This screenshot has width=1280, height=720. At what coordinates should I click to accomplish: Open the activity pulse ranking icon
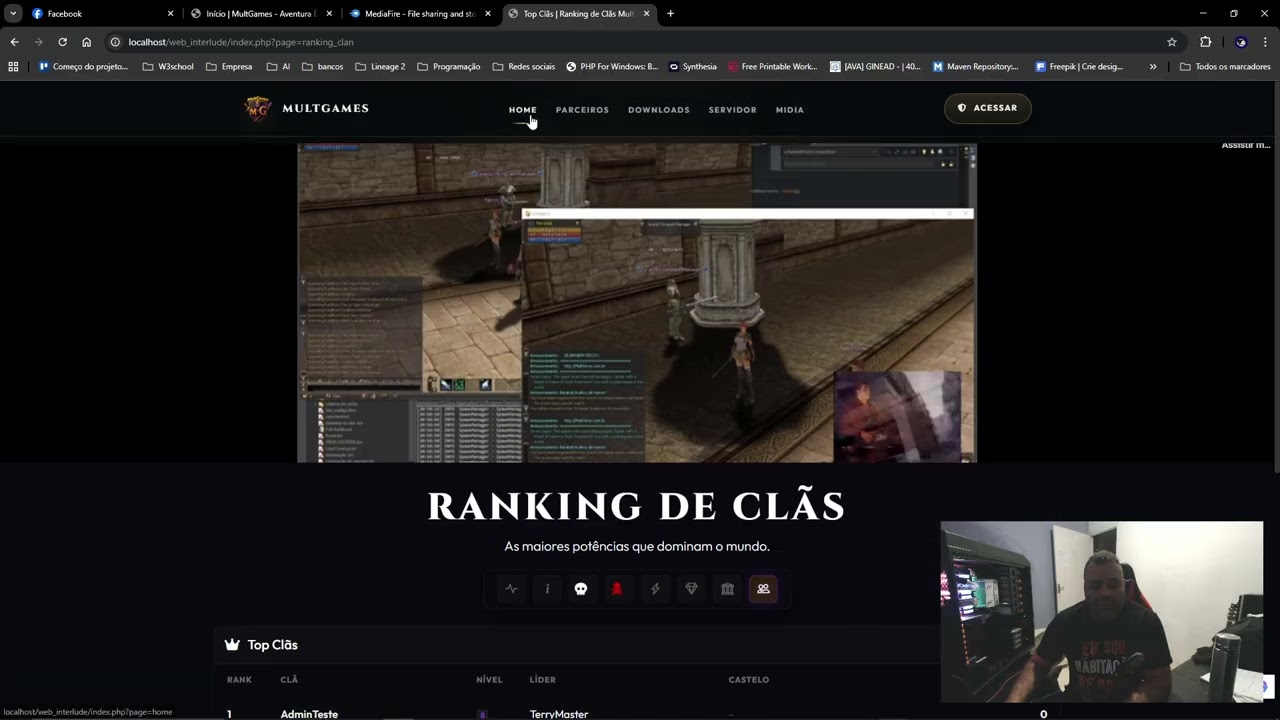click(511, 589)
